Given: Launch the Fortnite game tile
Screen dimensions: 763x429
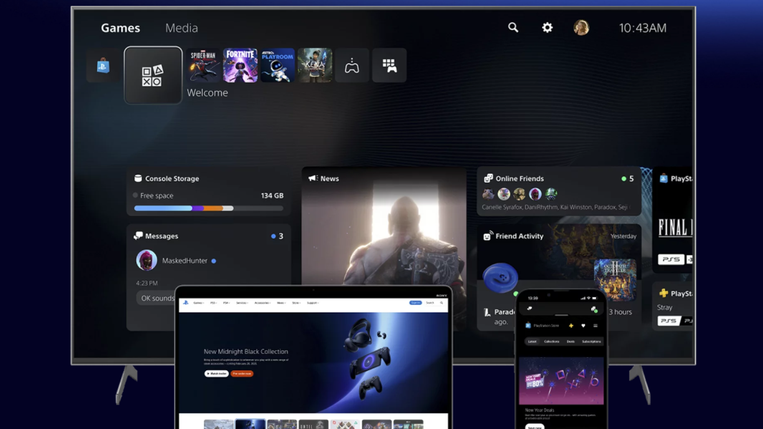Looking at the screenshot, I should [240, 65].
